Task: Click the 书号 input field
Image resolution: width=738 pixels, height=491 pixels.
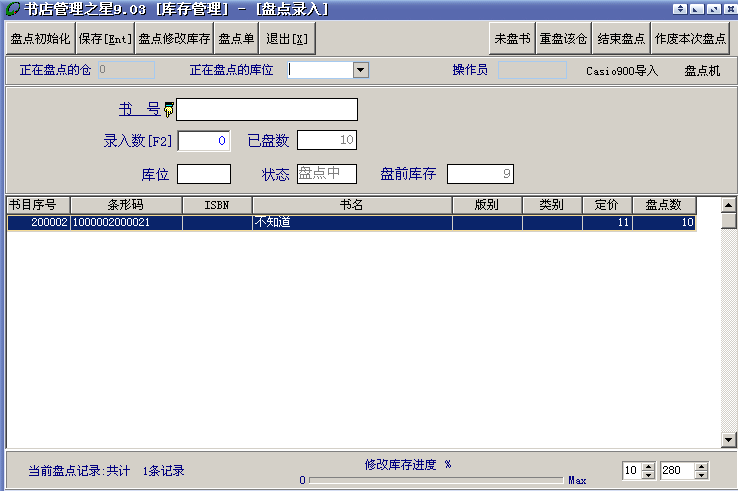Action: tap(267, 109)
